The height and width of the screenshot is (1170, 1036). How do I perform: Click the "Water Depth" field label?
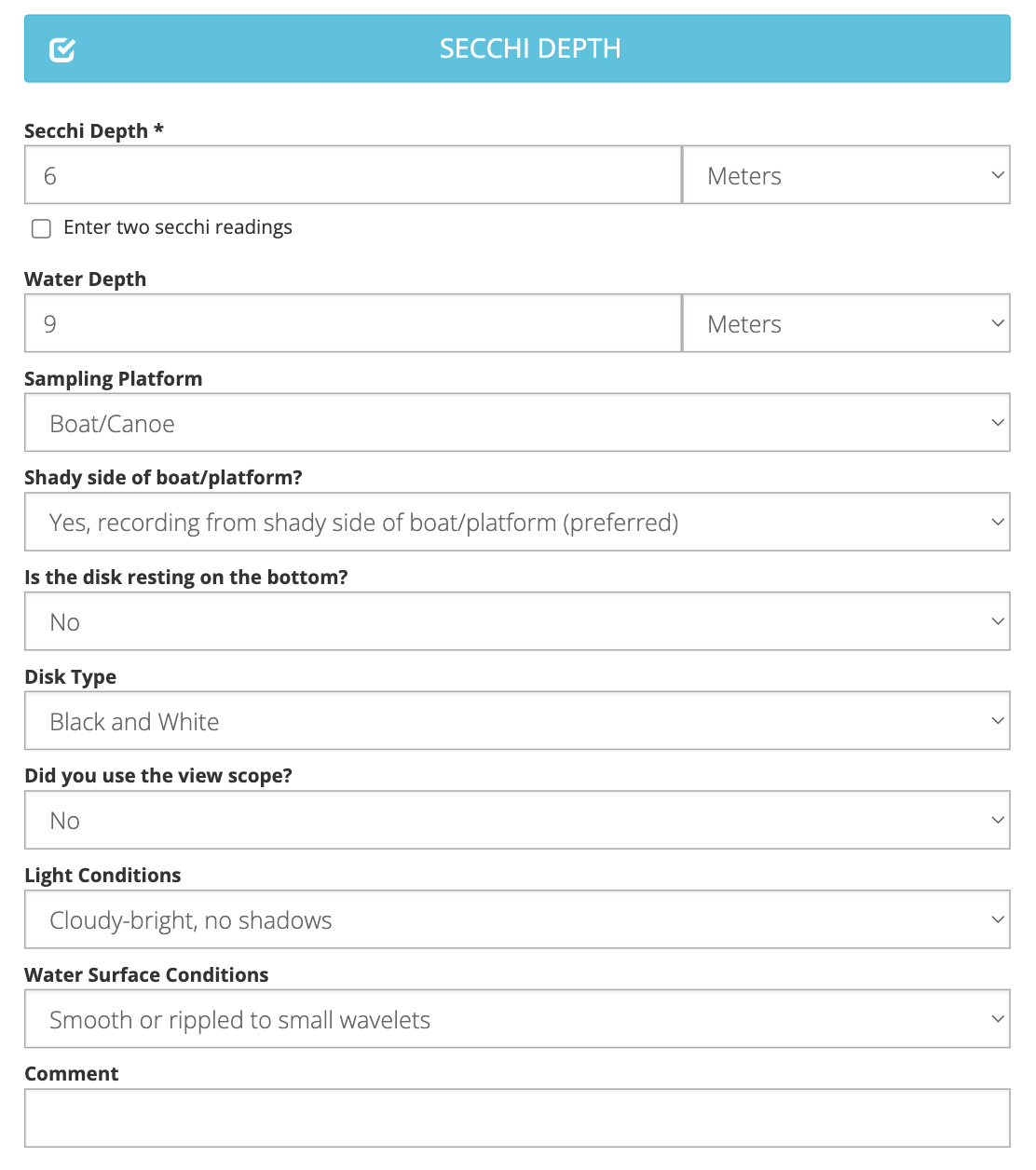(85, 279)
